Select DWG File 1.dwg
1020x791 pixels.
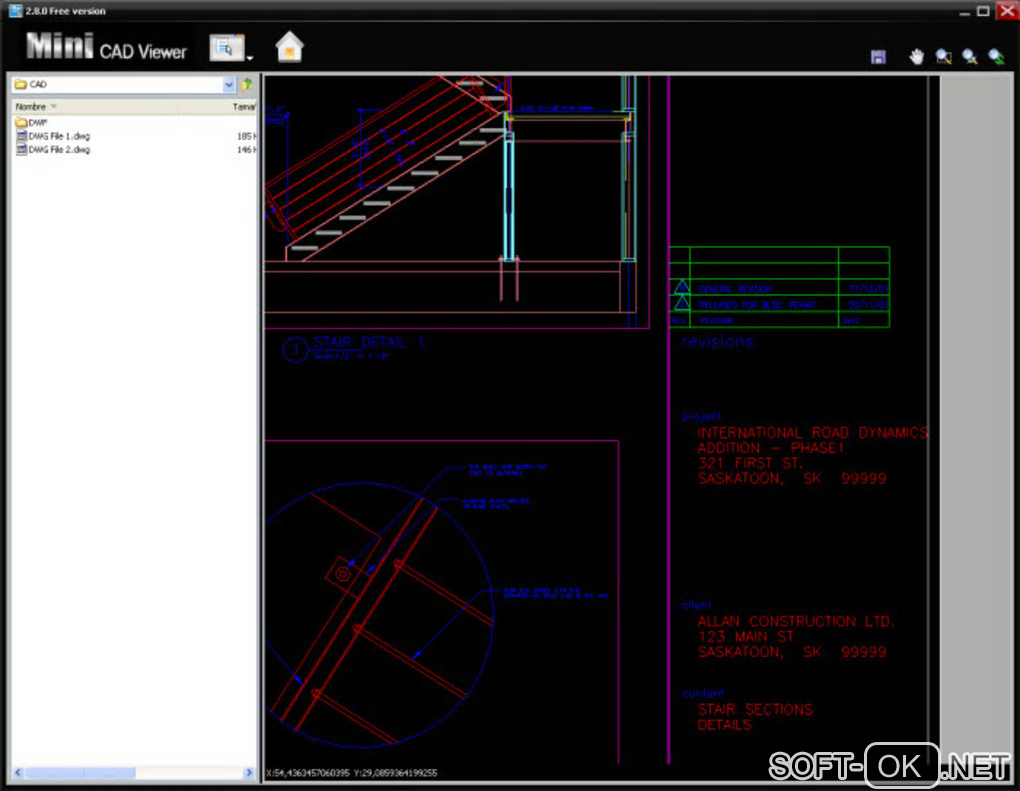59,136
